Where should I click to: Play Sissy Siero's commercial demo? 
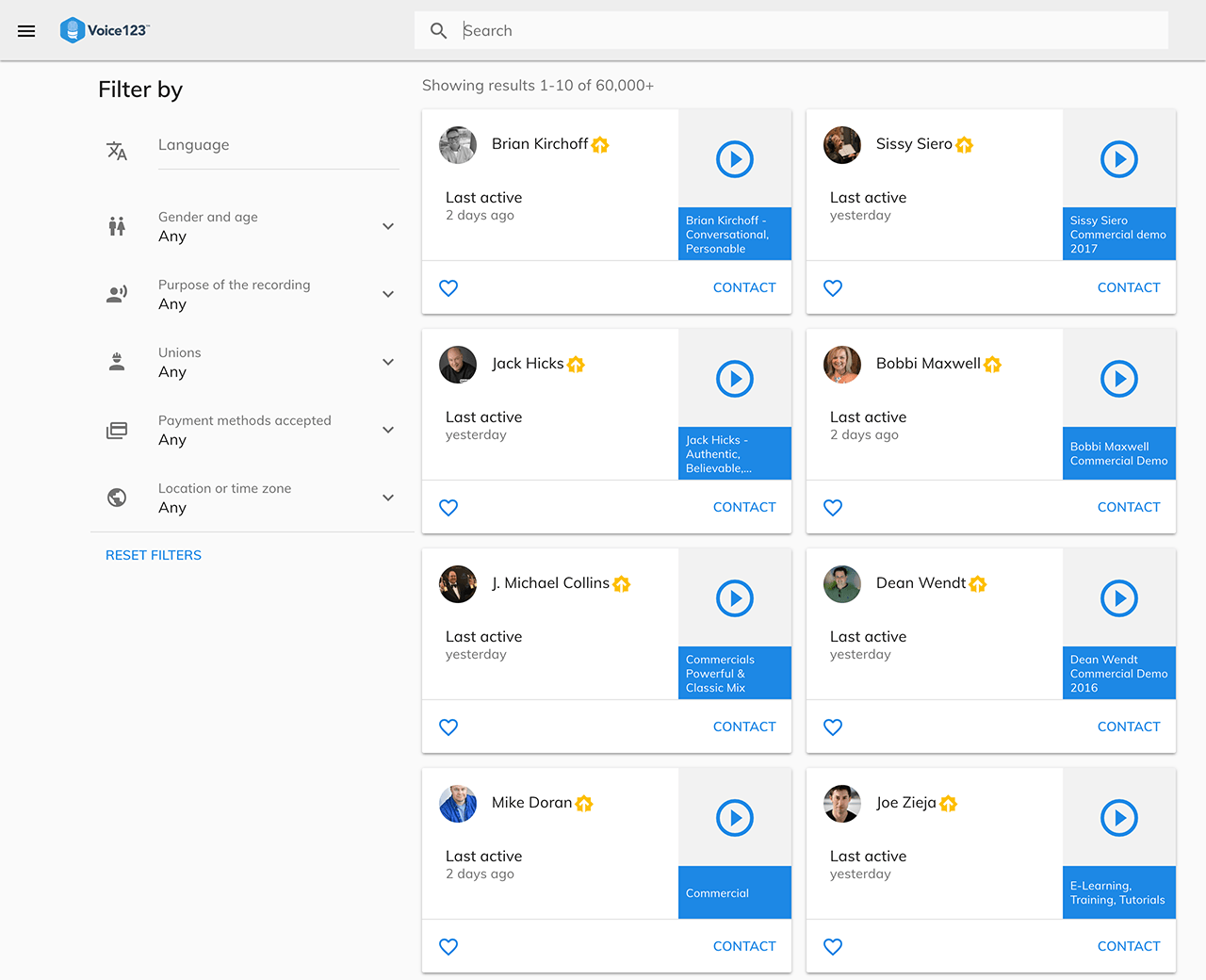click(x=1119, y=159)
